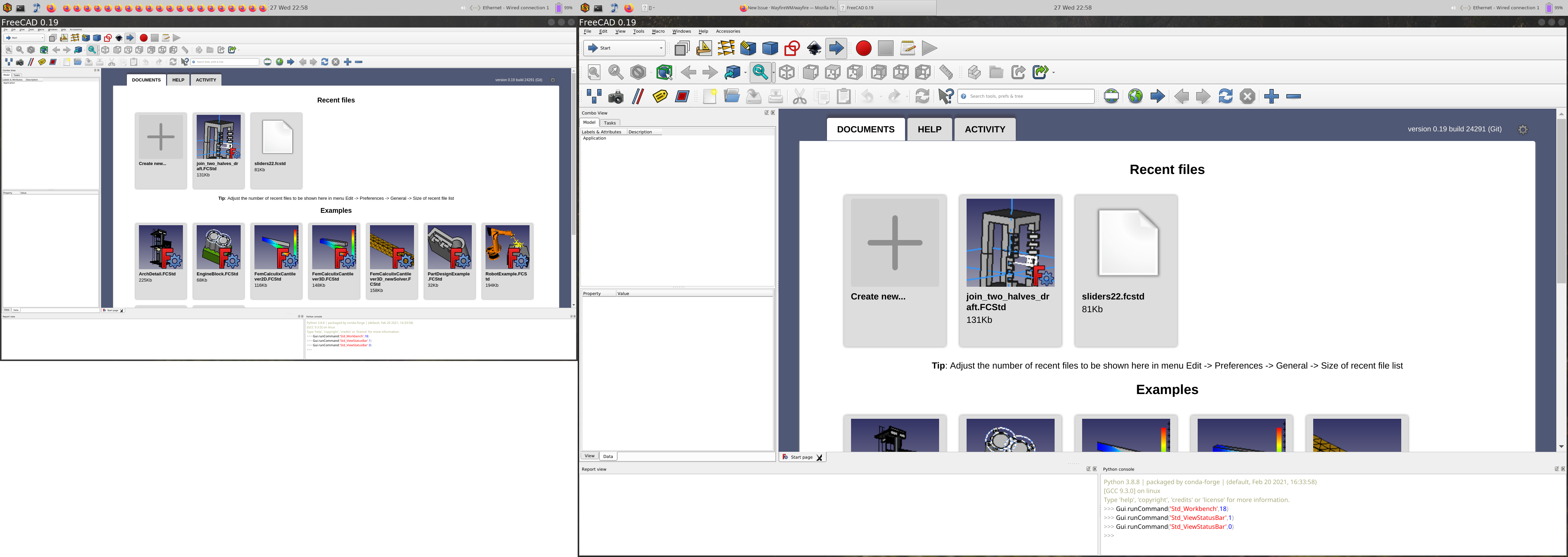Click the macro notepad icon in larger FreeCAD window
This screenshot has width=1568, height=557.
907,48
